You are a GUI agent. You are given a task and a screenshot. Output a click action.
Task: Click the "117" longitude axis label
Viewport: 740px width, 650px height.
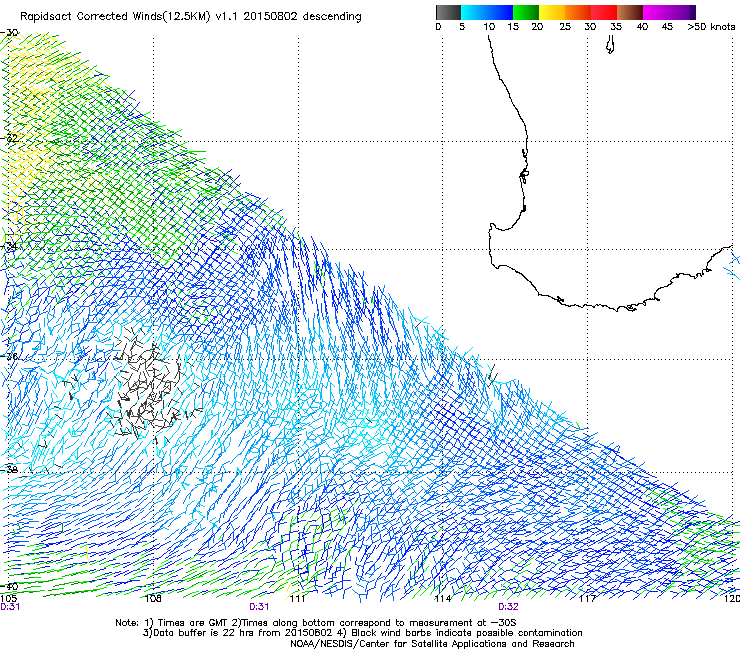[587, 599]
